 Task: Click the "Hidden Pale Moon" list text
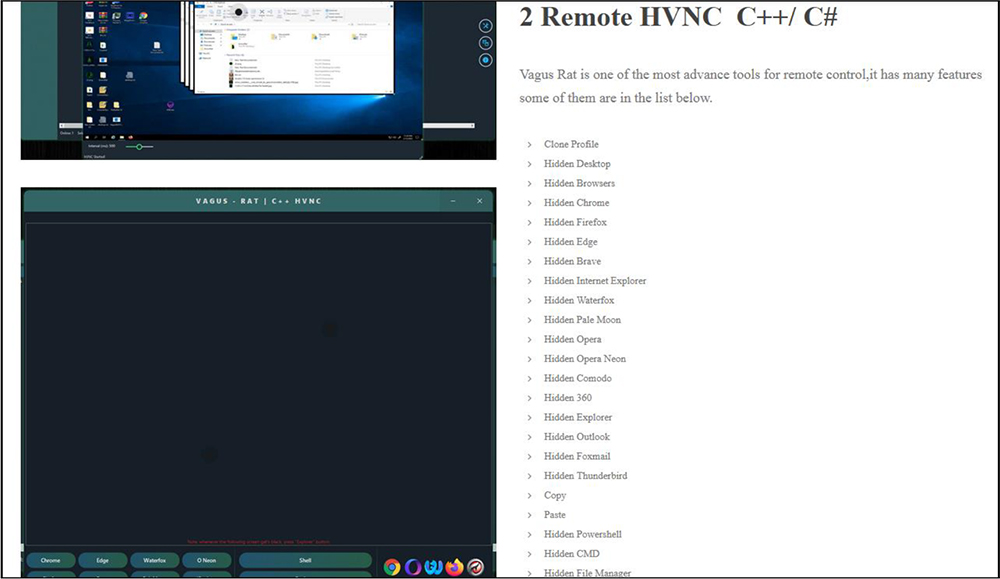(x=582, y=319)
